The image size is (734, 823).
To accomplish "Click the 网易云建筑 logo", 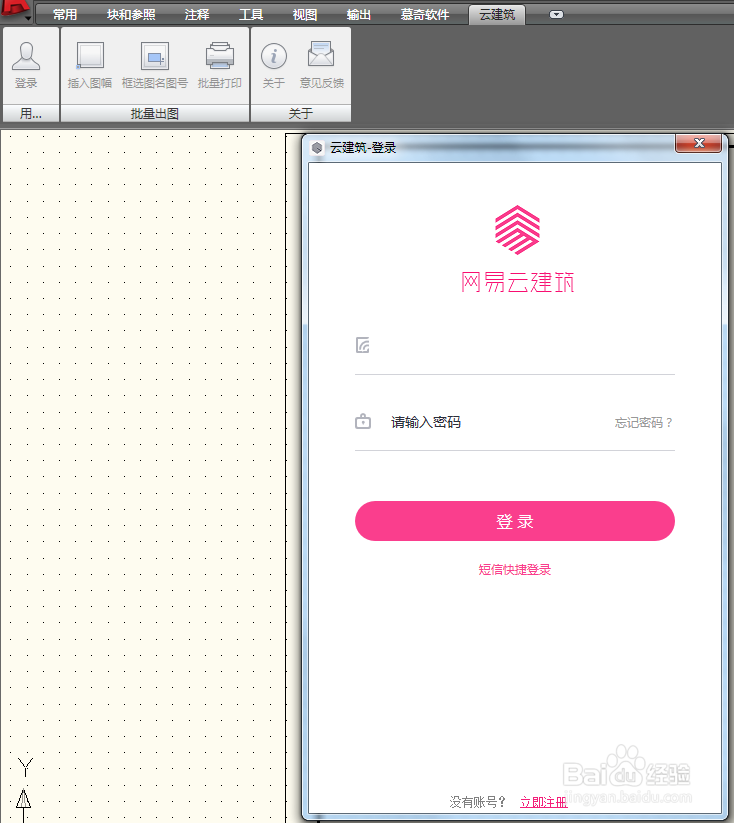I will (x=517, y=249).
